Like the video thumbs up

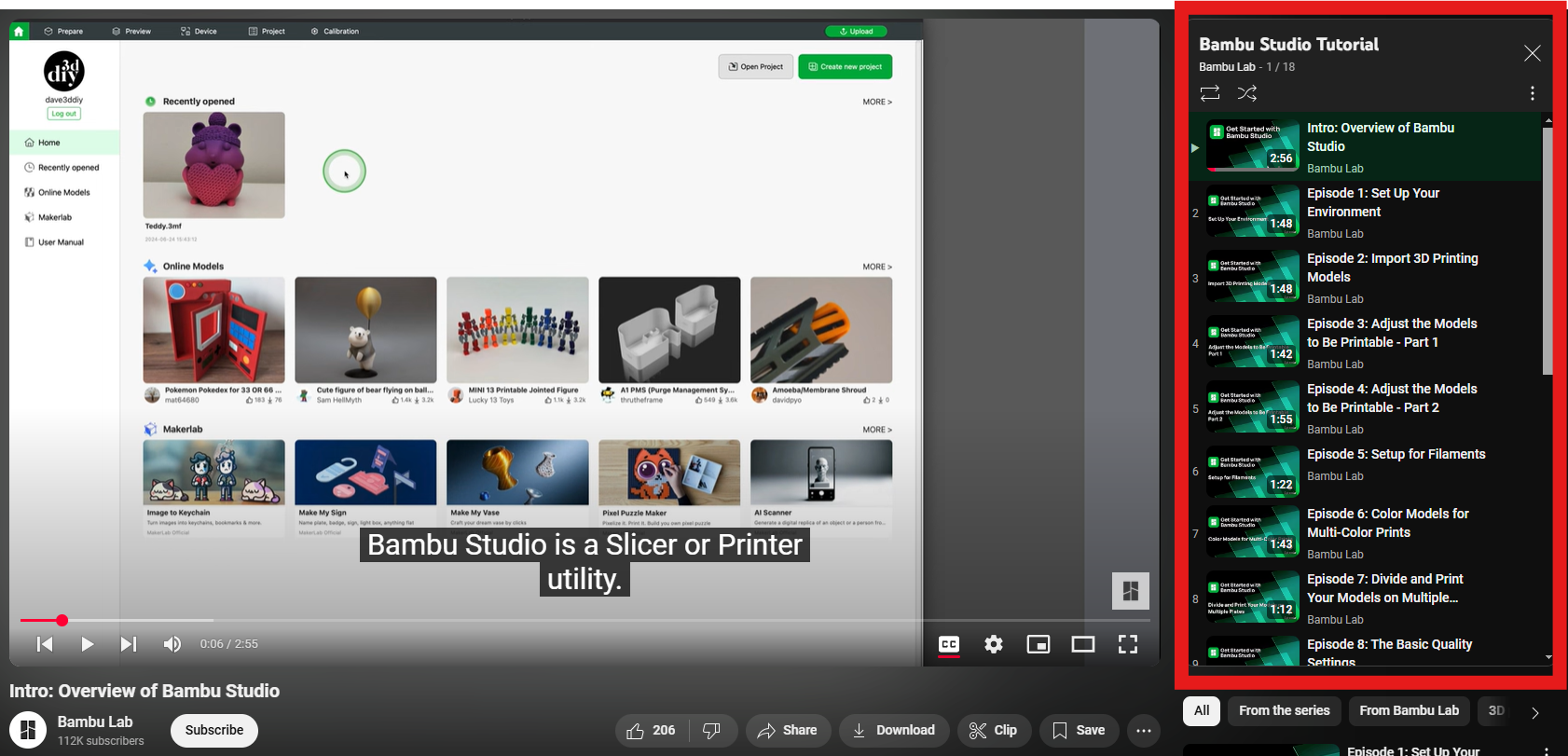(x=652, y=730)
